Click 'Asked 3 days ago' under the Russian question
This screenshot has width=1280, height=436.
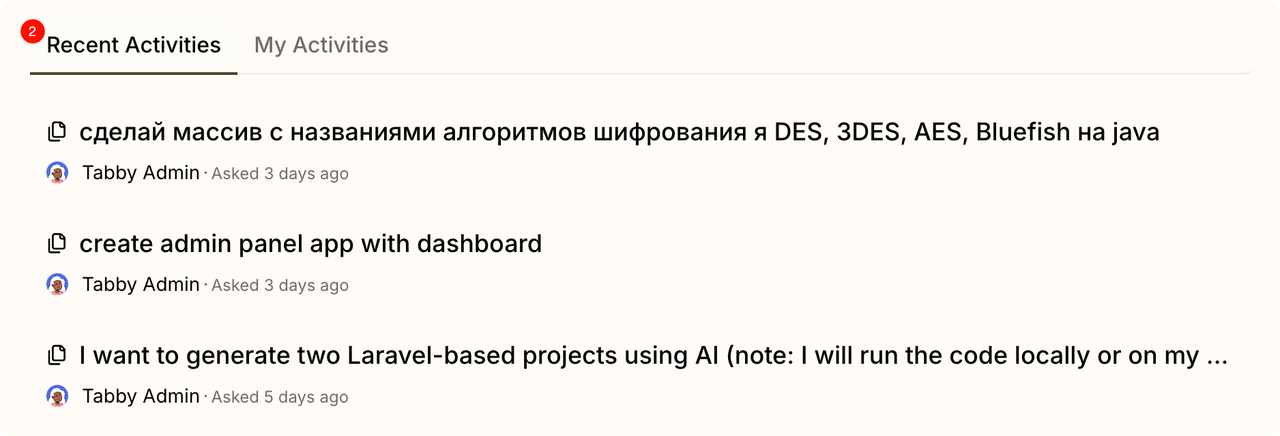280,174
